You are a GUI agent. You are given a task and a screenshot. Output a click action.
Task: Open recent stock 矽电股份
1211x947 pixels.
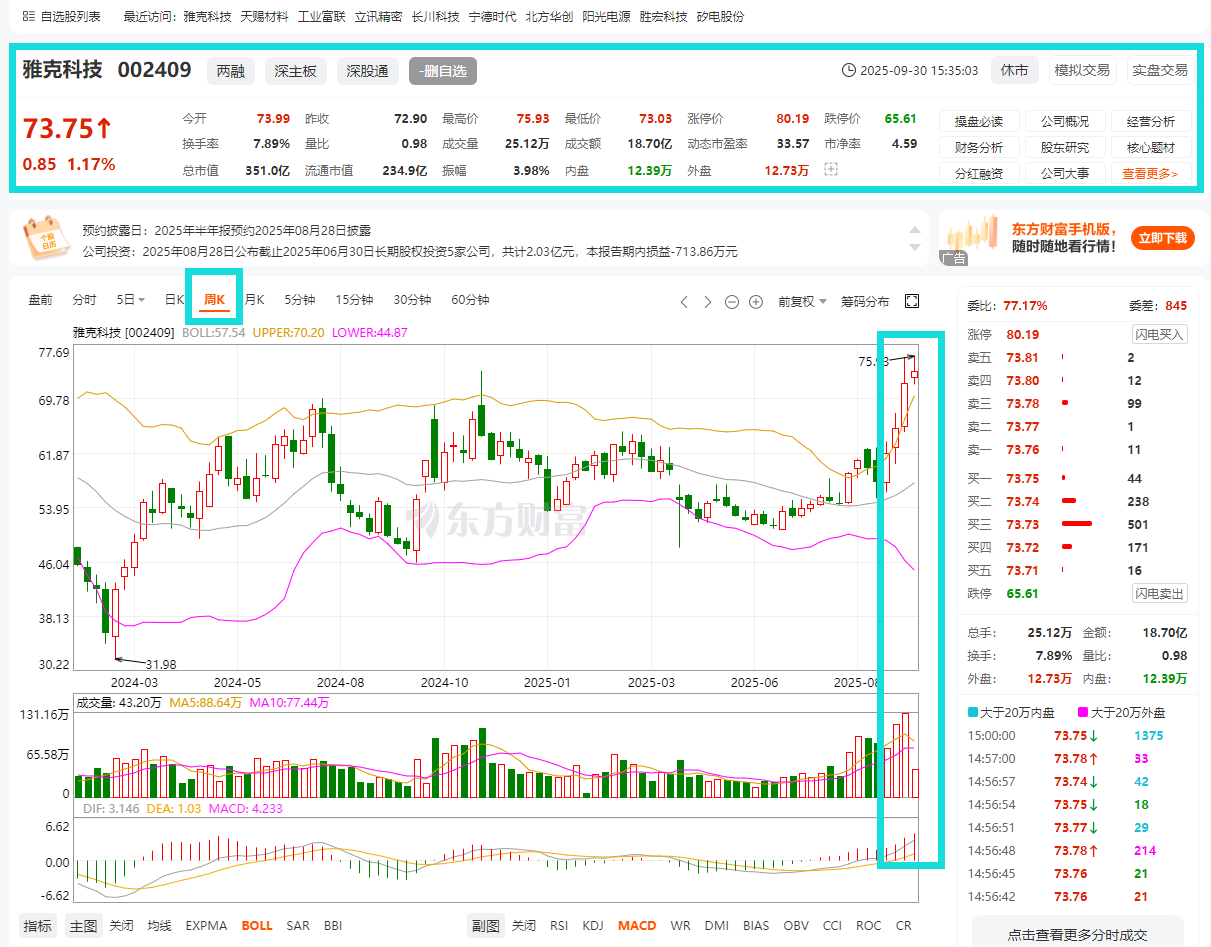click(720, 17)
